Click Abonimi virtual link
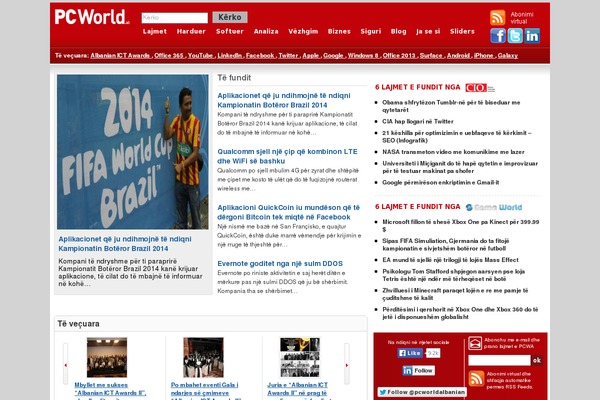This screenshot has width=600, height=400. 521,18
